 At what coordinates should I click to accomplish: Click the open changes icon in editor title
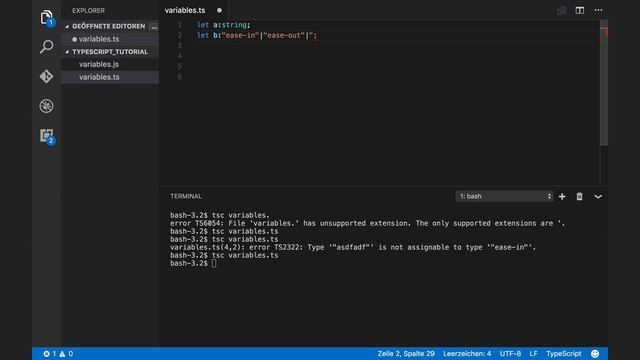[562, 10]
